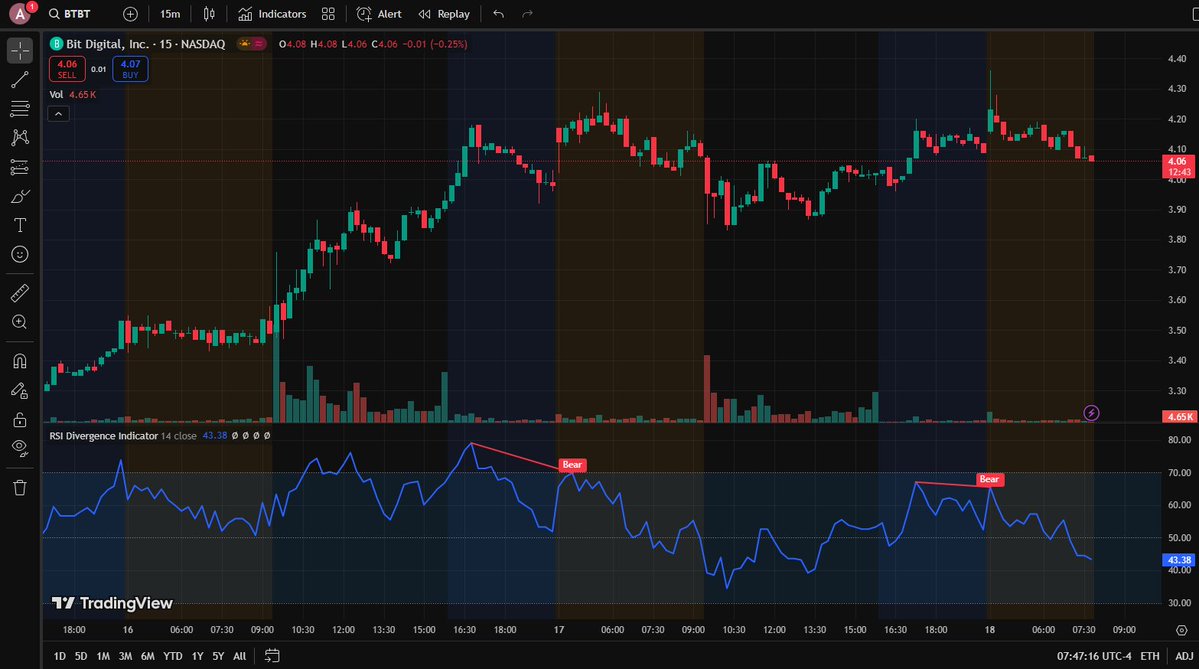Click the Vol 4.65K legend label

pyautogui.click(x=73, y=95)
